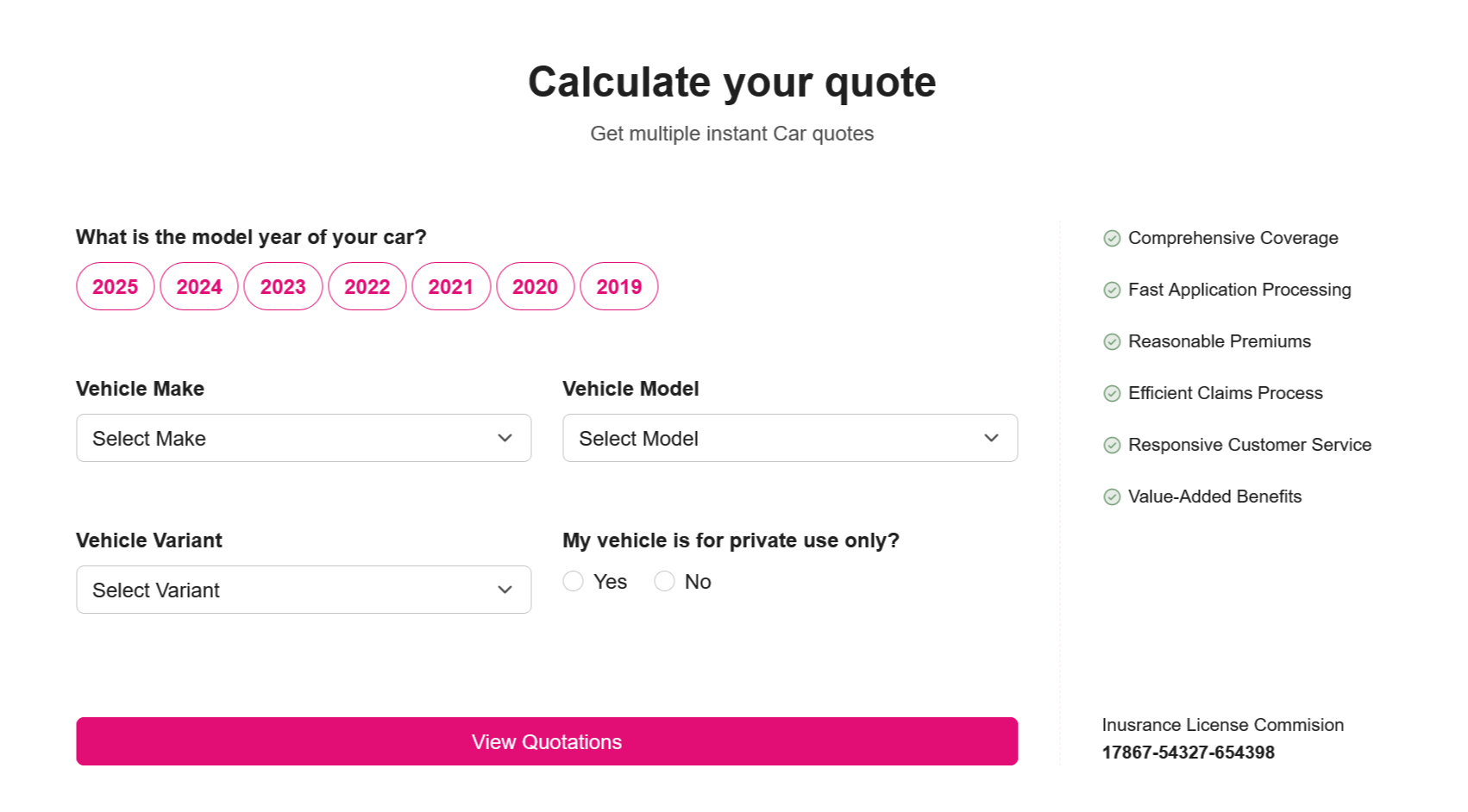
Task: Pick the 2023 model year pill
Action: [x=283, y=286]
